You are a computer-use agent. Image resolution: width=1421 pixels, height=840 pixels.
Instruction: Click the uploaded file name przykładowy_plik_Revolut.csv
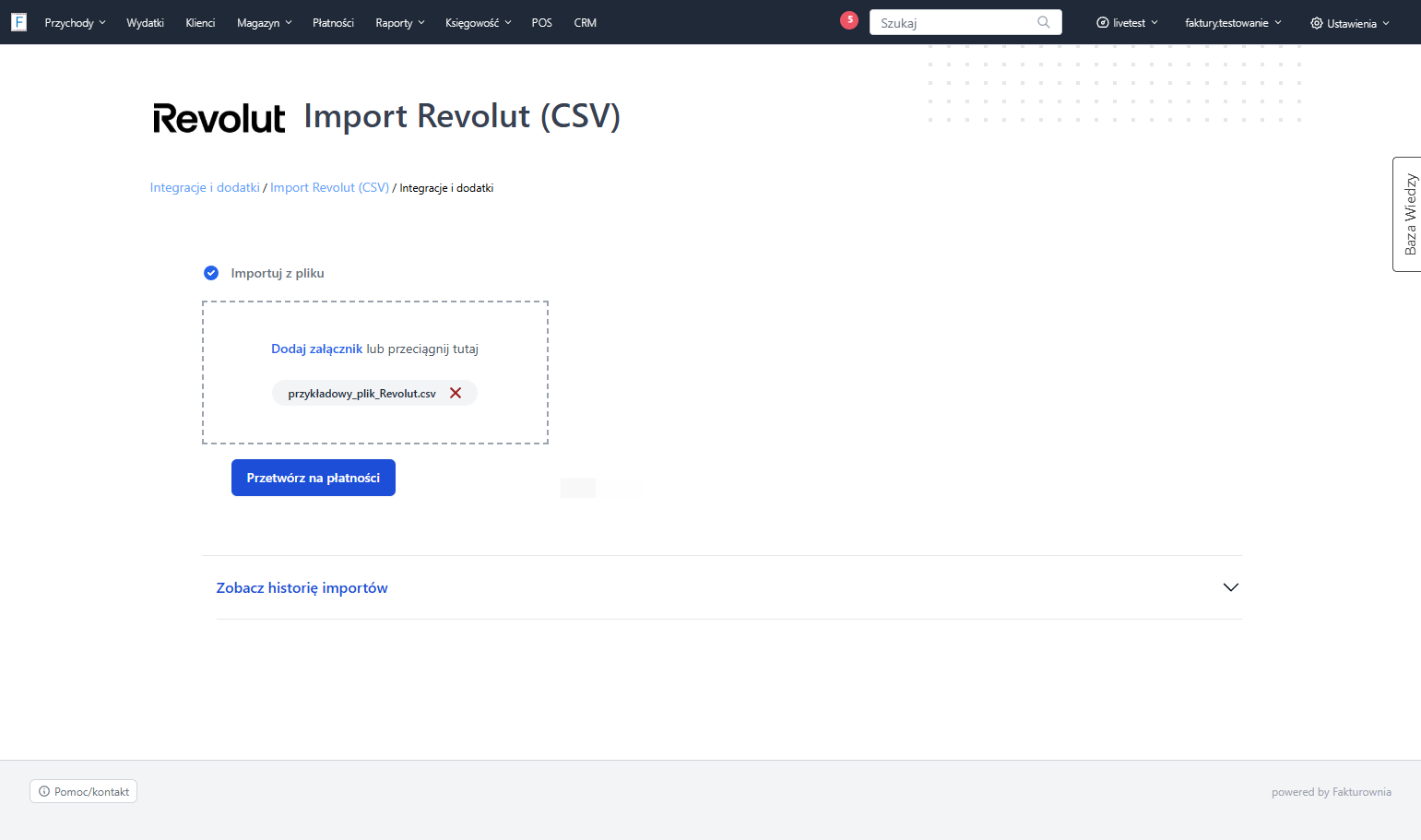pyautogui.click(x=361, y=394)
